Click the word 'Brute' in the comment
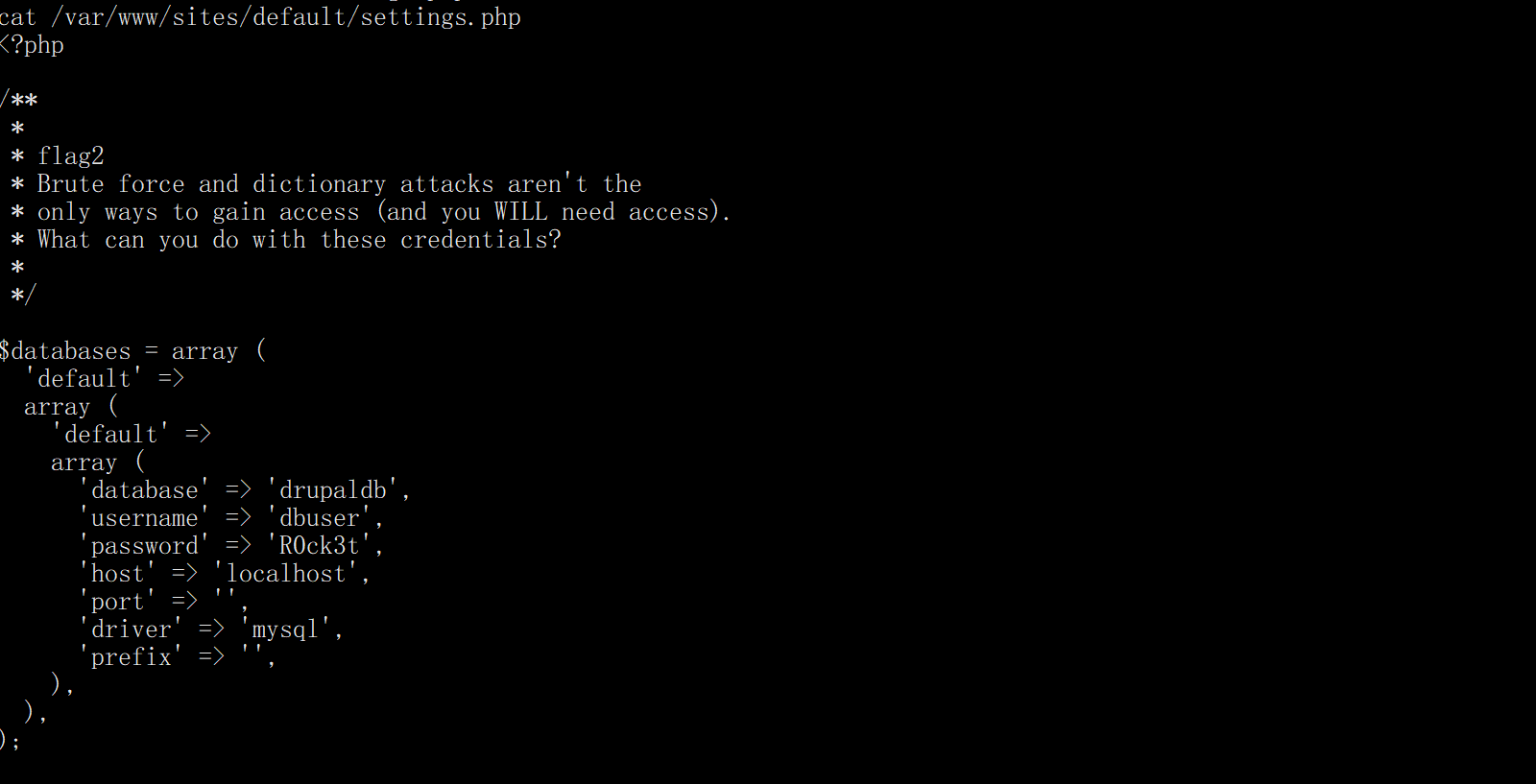The width and height of the screenshot is (1536, 784). coord(70,183)
